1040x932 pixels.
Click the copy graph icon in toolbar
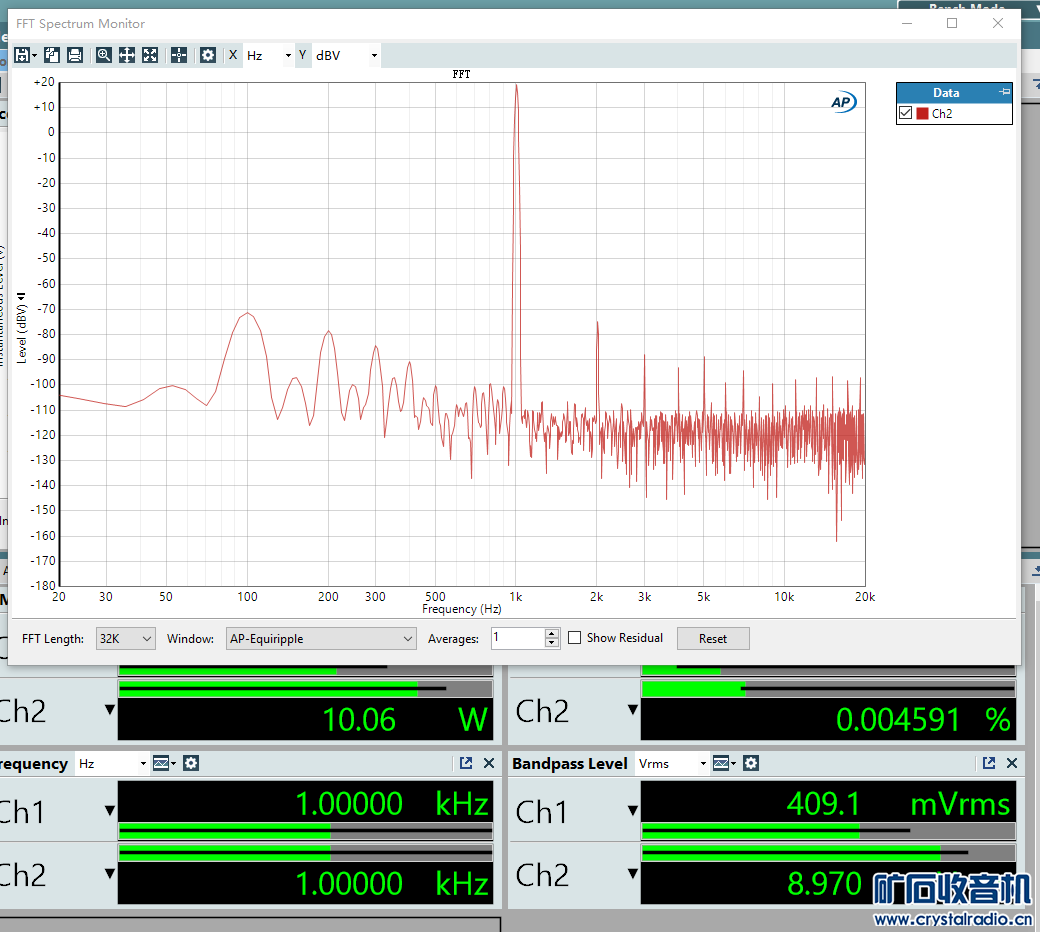pos(52,55)
